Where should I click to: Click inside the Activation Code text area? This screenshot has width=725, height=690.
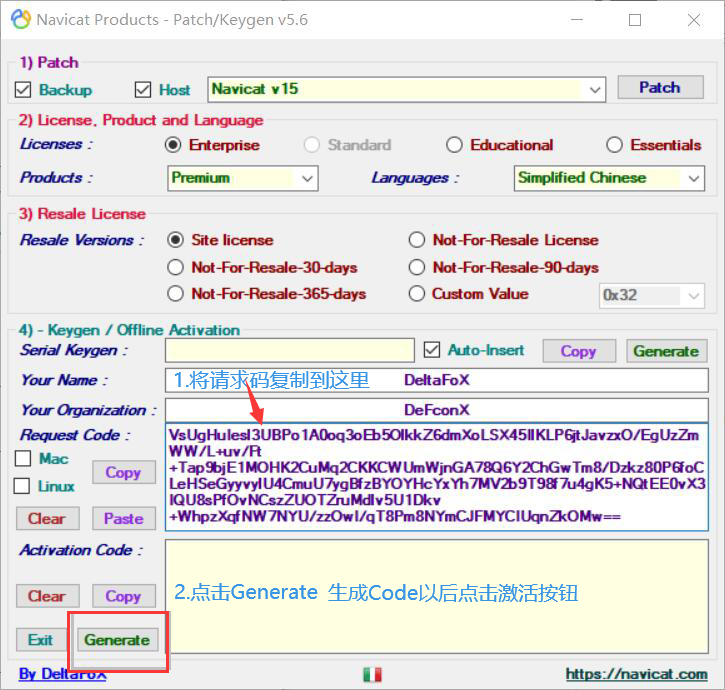click(436, 597)
